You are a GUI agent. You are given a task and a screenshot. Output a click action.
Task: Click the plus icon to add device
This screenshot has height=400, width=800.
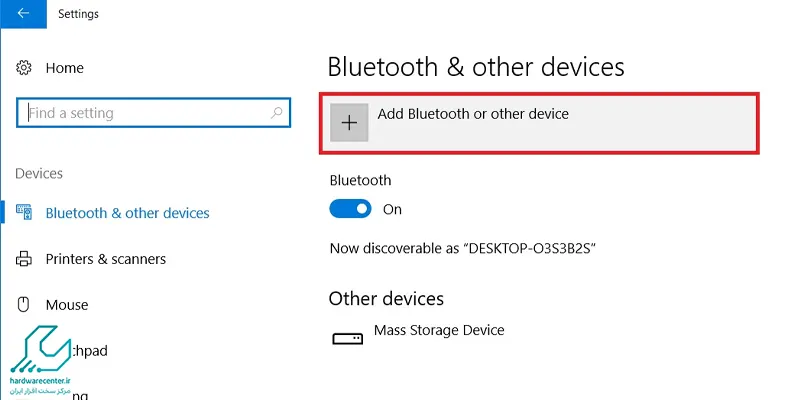(349, 122)
